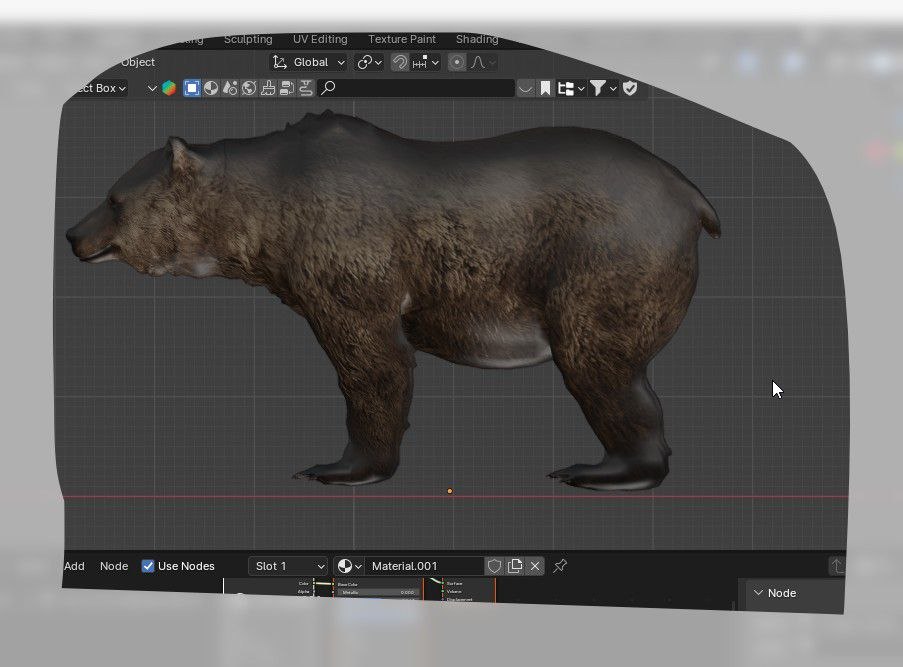Switch to the UV Editing workspace tab

point(320,39)
